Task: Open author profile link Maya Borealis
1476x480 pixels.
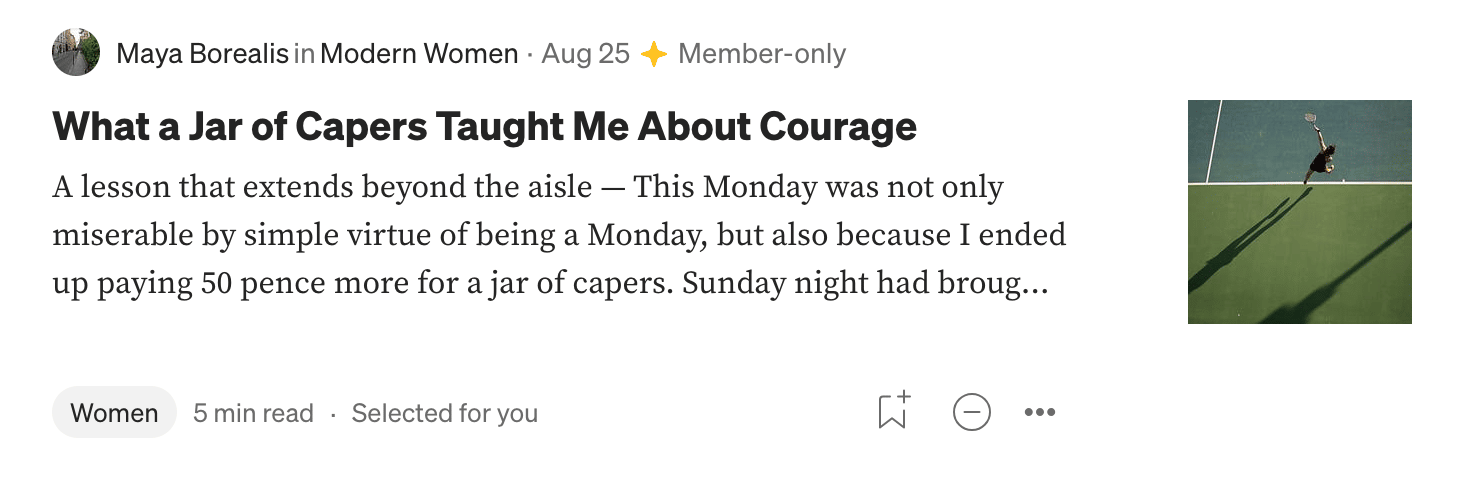Action: (202, 54)
